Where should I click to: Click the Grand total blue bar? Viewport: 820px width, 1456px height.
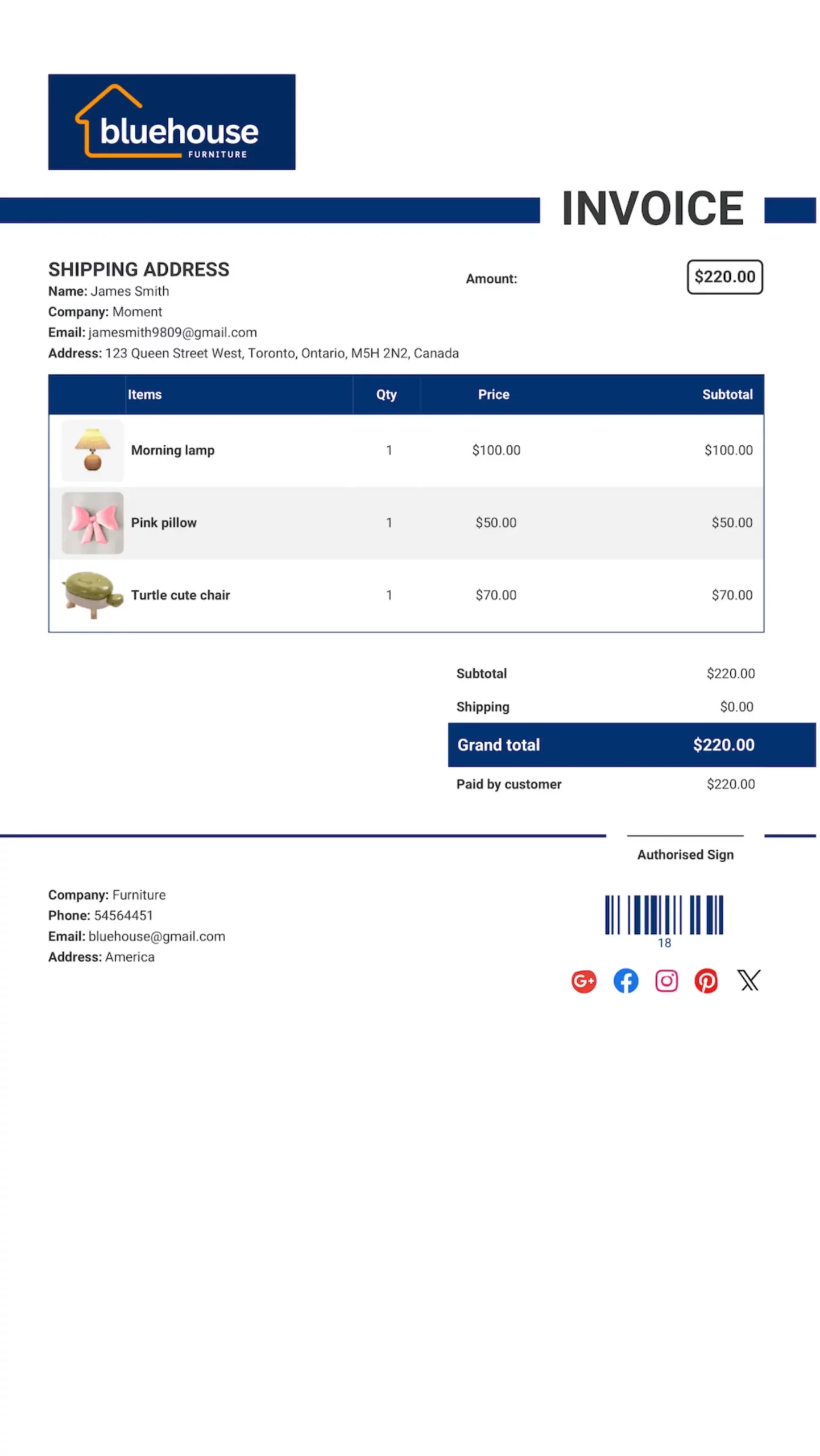[631, 745]
